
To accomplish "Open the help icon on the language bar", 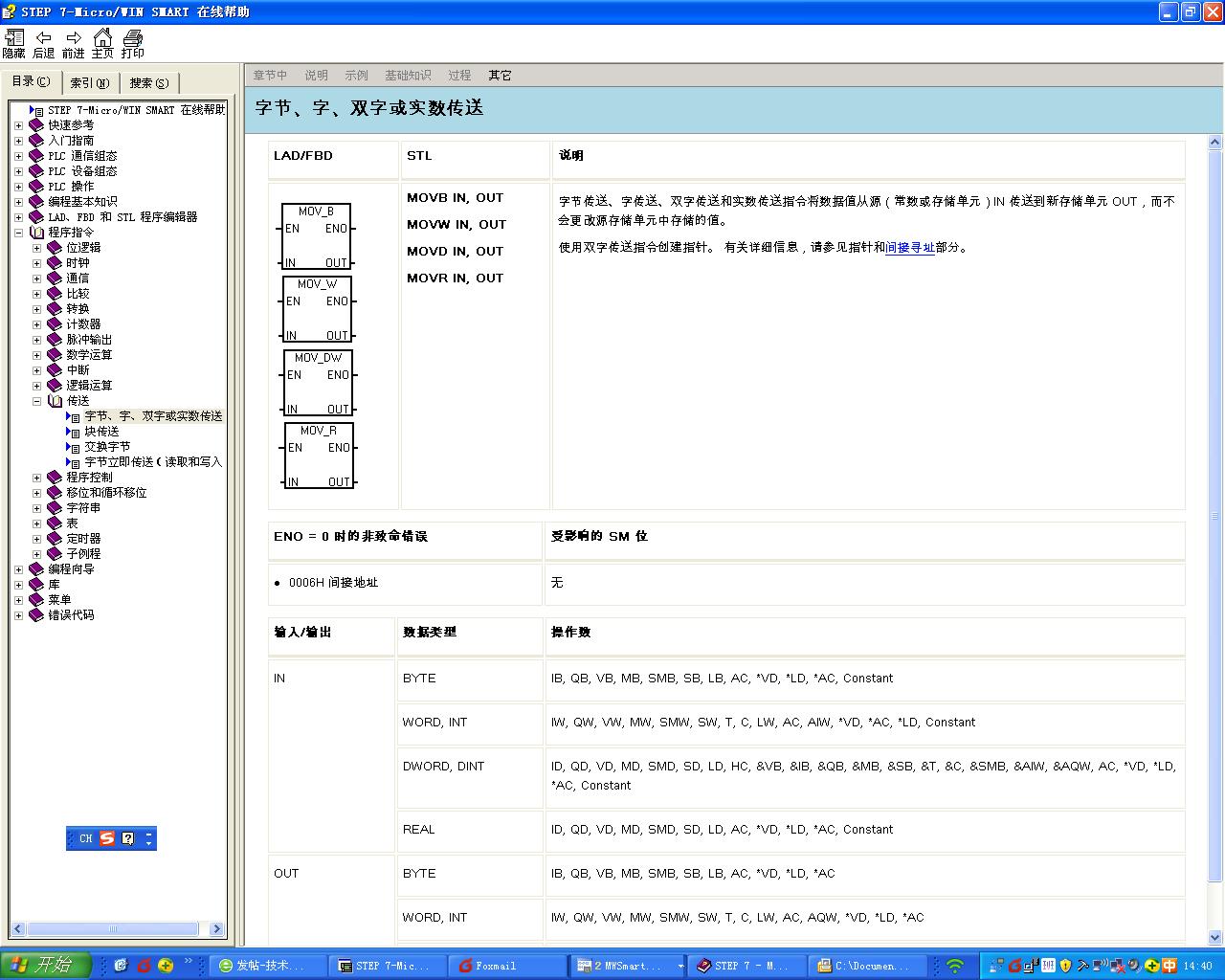I will click(x=127, y=838).
